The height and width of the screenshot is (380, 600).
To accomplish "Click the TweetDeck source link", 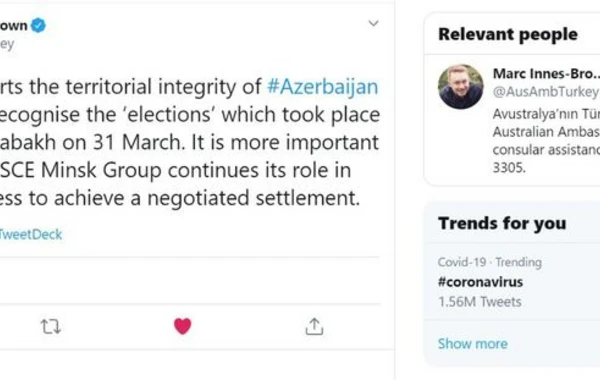I will (x=31, y=234).
